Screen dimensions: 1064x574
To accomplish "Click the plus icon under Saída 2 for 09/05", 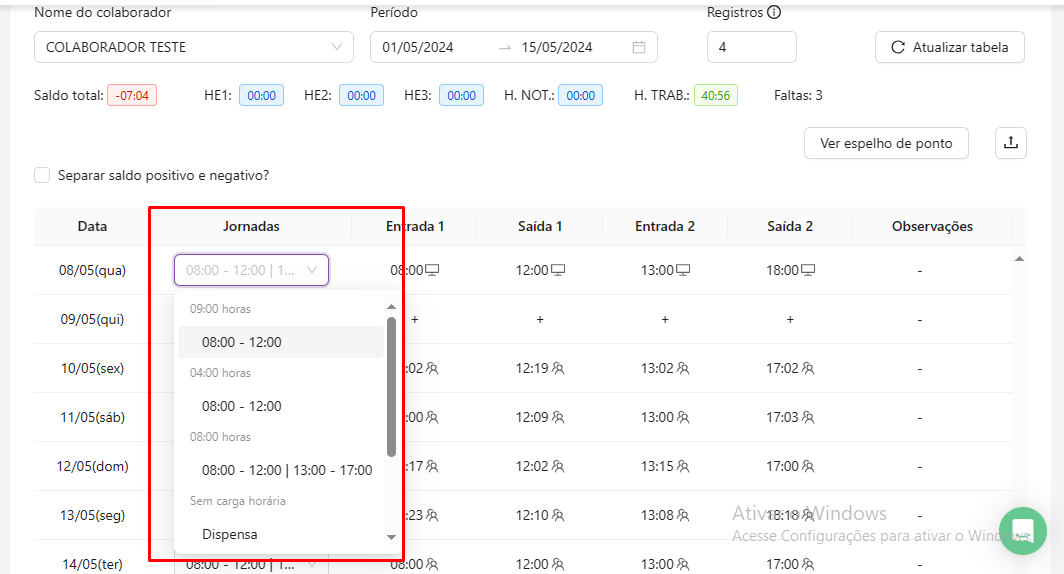I will 790,319.
